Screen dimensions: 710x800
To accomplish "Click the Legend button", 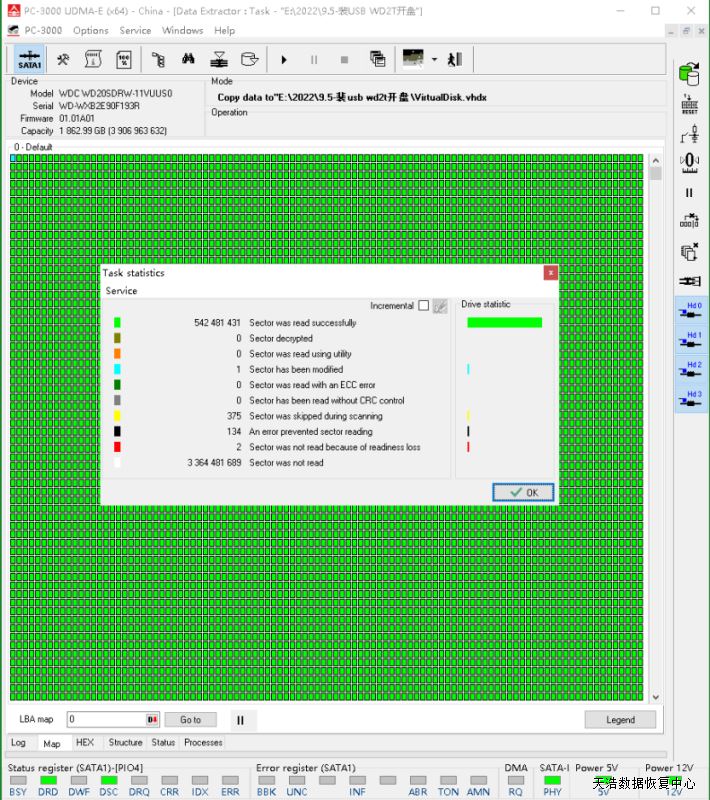I will (620, 719).
